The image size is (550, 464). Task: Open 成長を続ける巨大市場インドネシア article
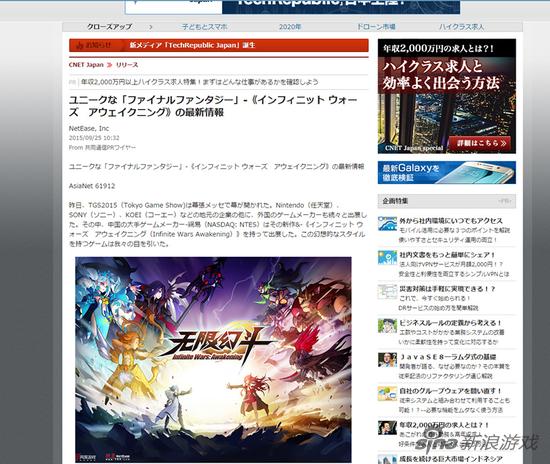click(x=451, y=459)
